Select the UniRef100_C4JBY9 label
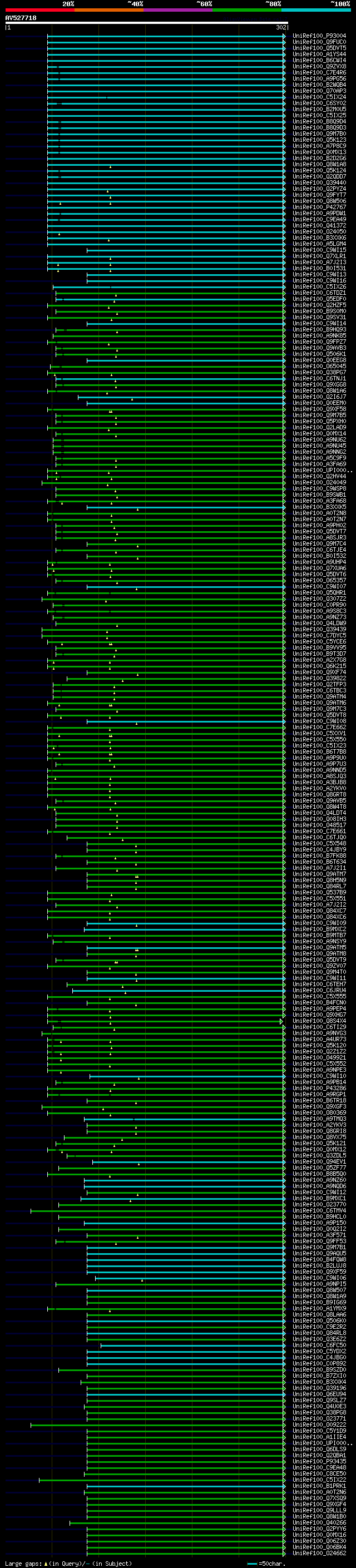 pos(319,850)
